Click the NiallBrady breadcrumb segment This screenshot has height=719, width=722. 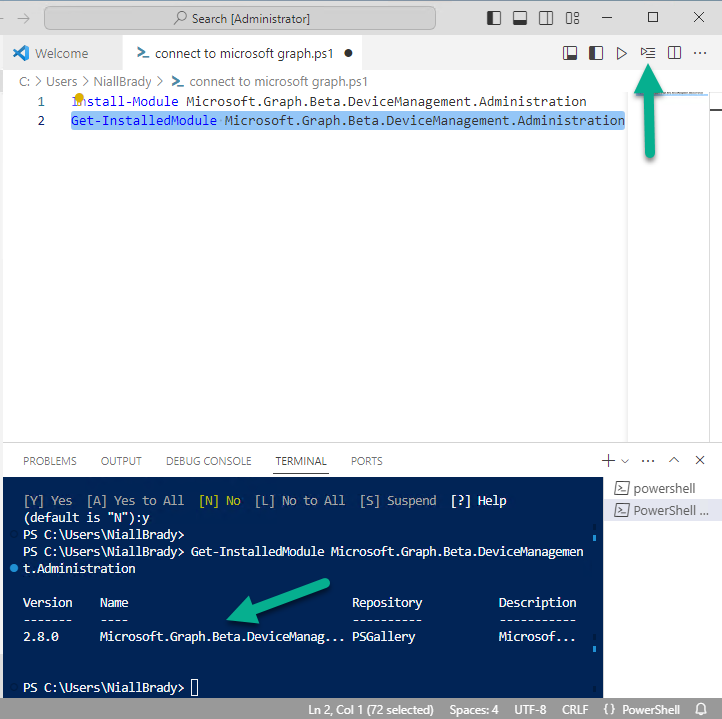click(122, 82)
